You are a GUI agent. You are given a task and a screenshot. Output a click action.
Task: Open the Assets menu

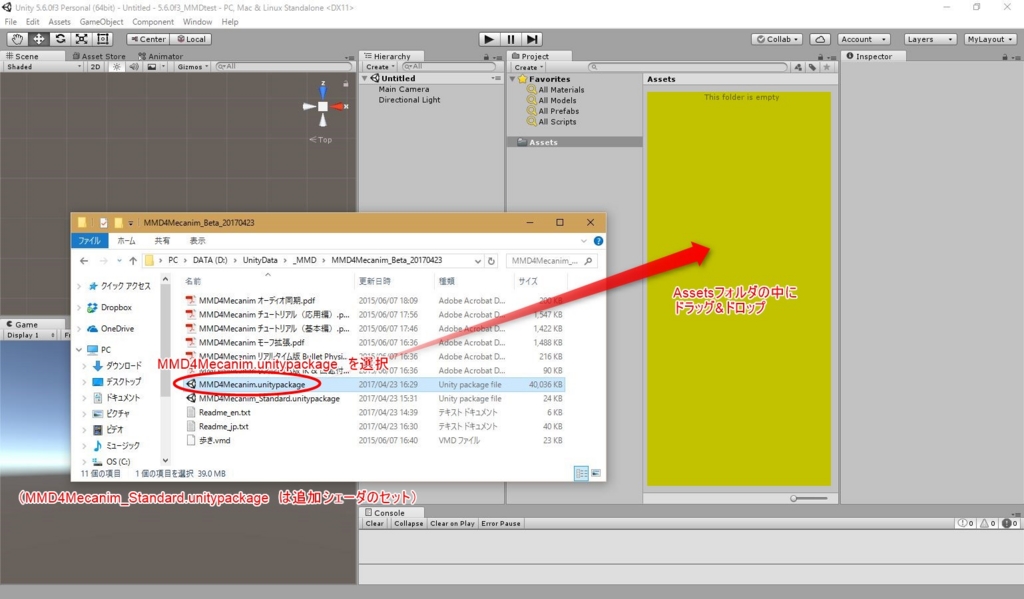59,22
